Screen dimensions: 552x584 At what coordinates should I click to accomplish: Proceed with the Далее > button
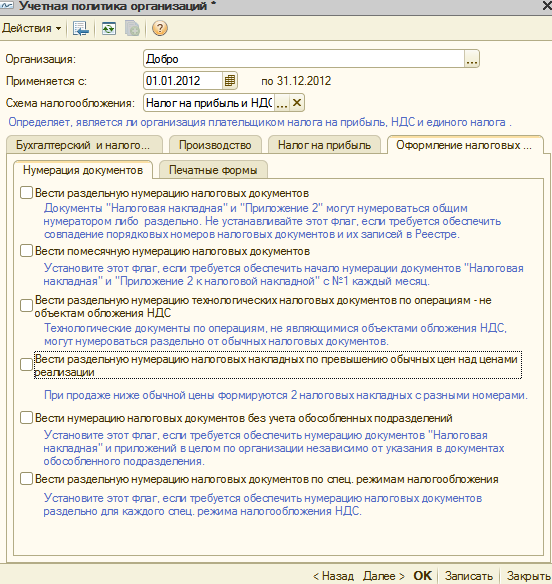[384, 576]
